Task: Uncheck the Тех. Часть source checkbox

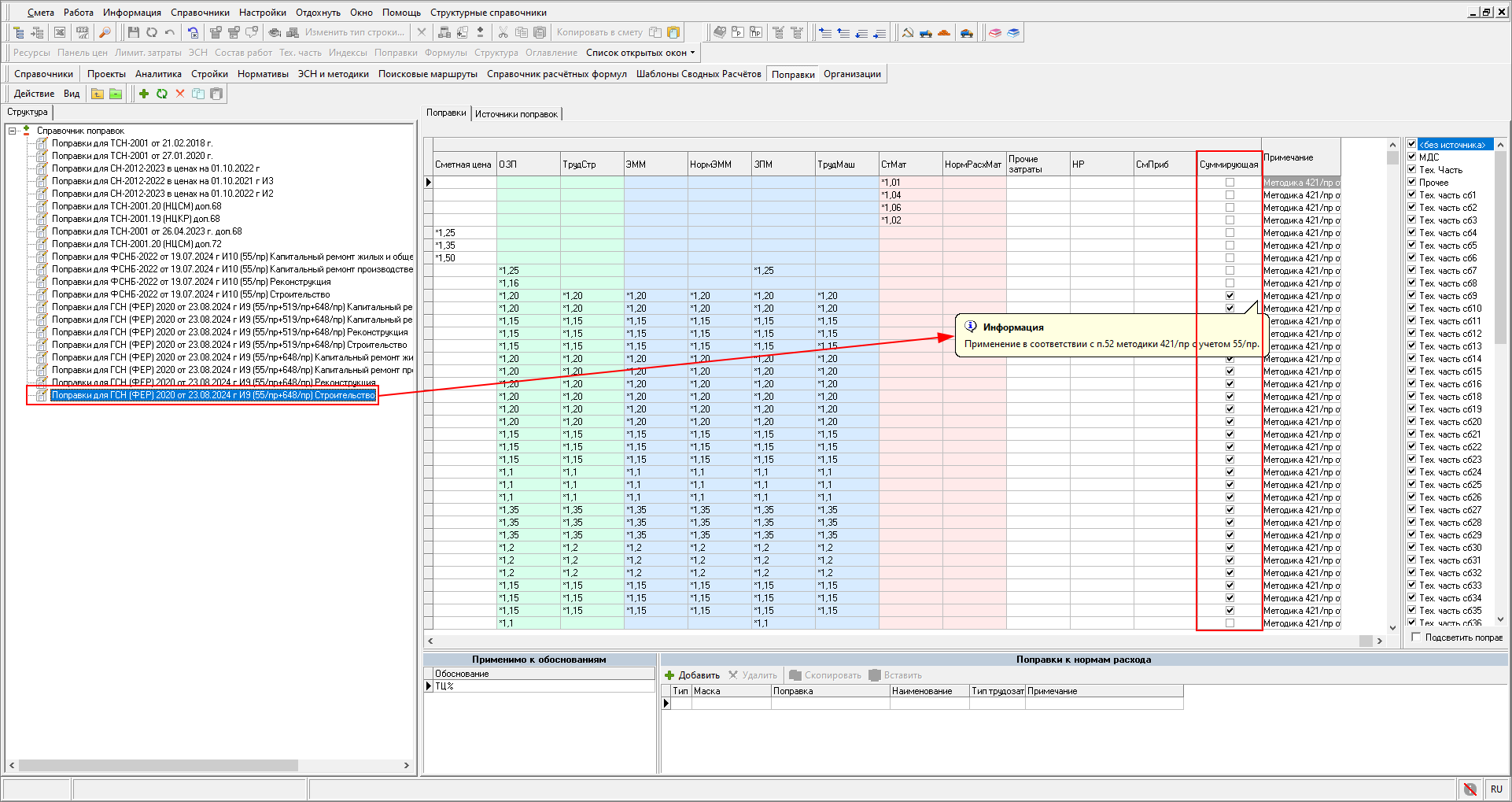Action: (1412, 170)
